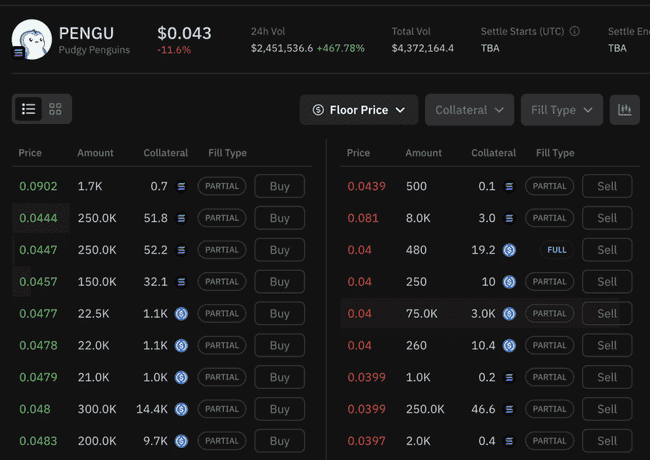
Task: Open the chart view icon button
Action: coord(624,110)
